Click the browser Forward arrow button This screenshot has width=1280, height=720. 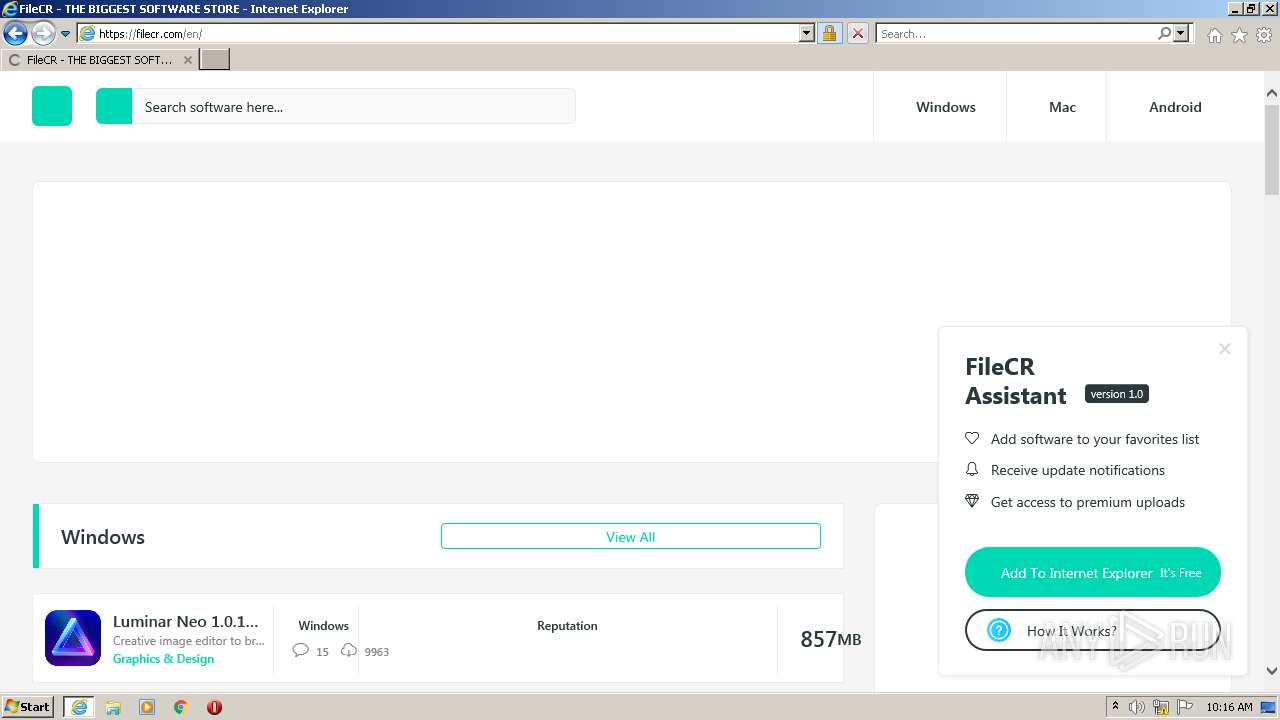pos(43,34)
